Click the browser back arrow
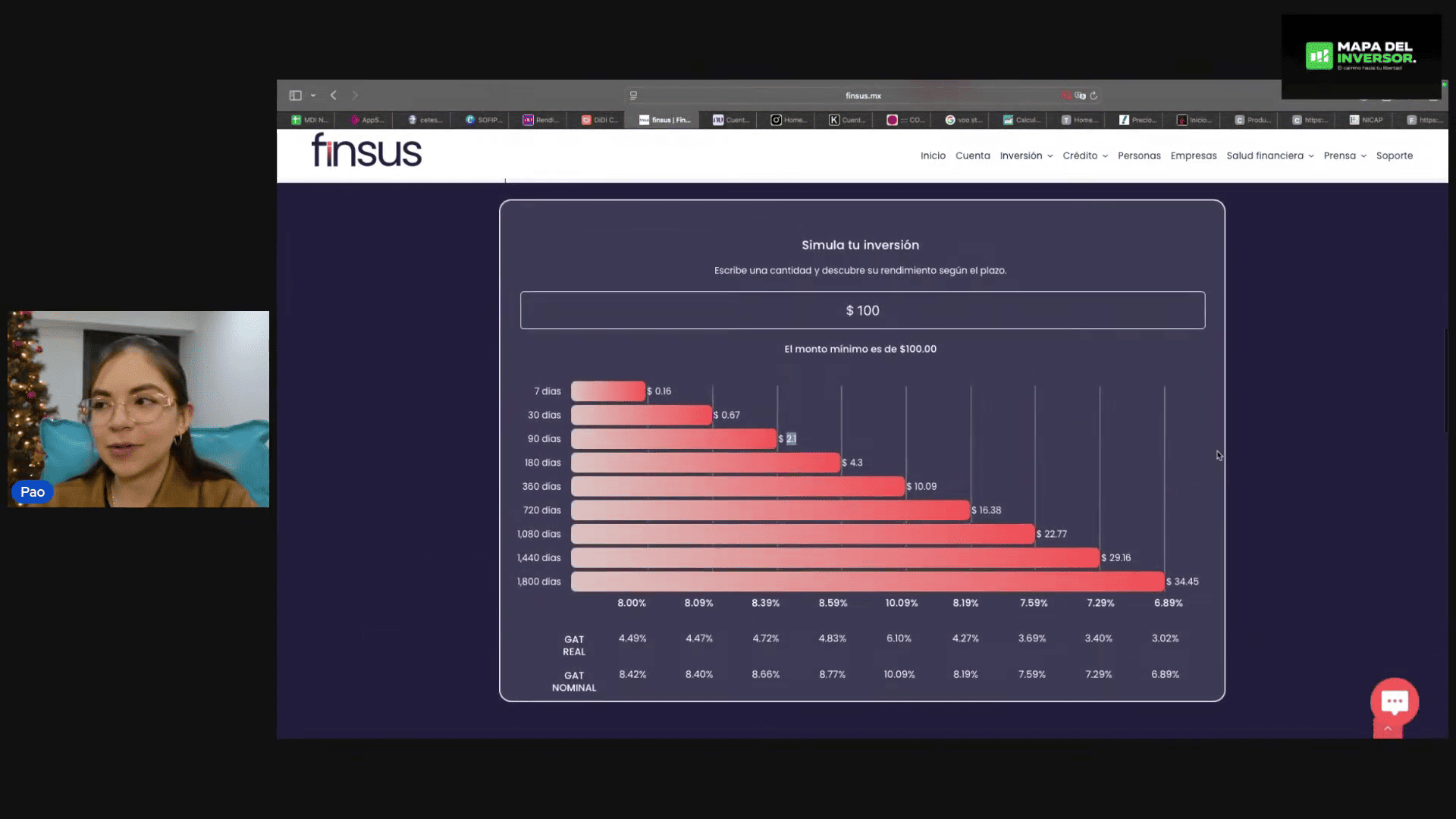The width and height of the screenshot is (1456, 819). (x=334, y=96)
